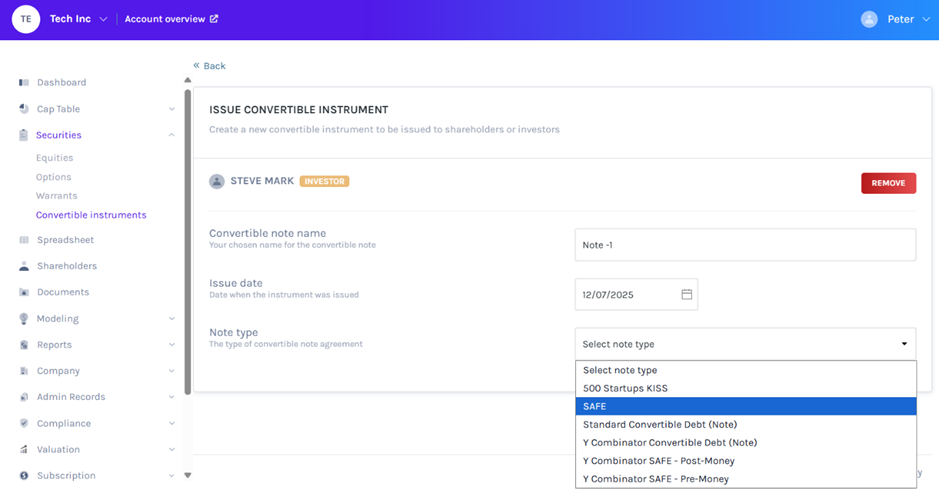Click the Spreadsheet icon in sidebar
939x490 pixels.
pos(24,240)
